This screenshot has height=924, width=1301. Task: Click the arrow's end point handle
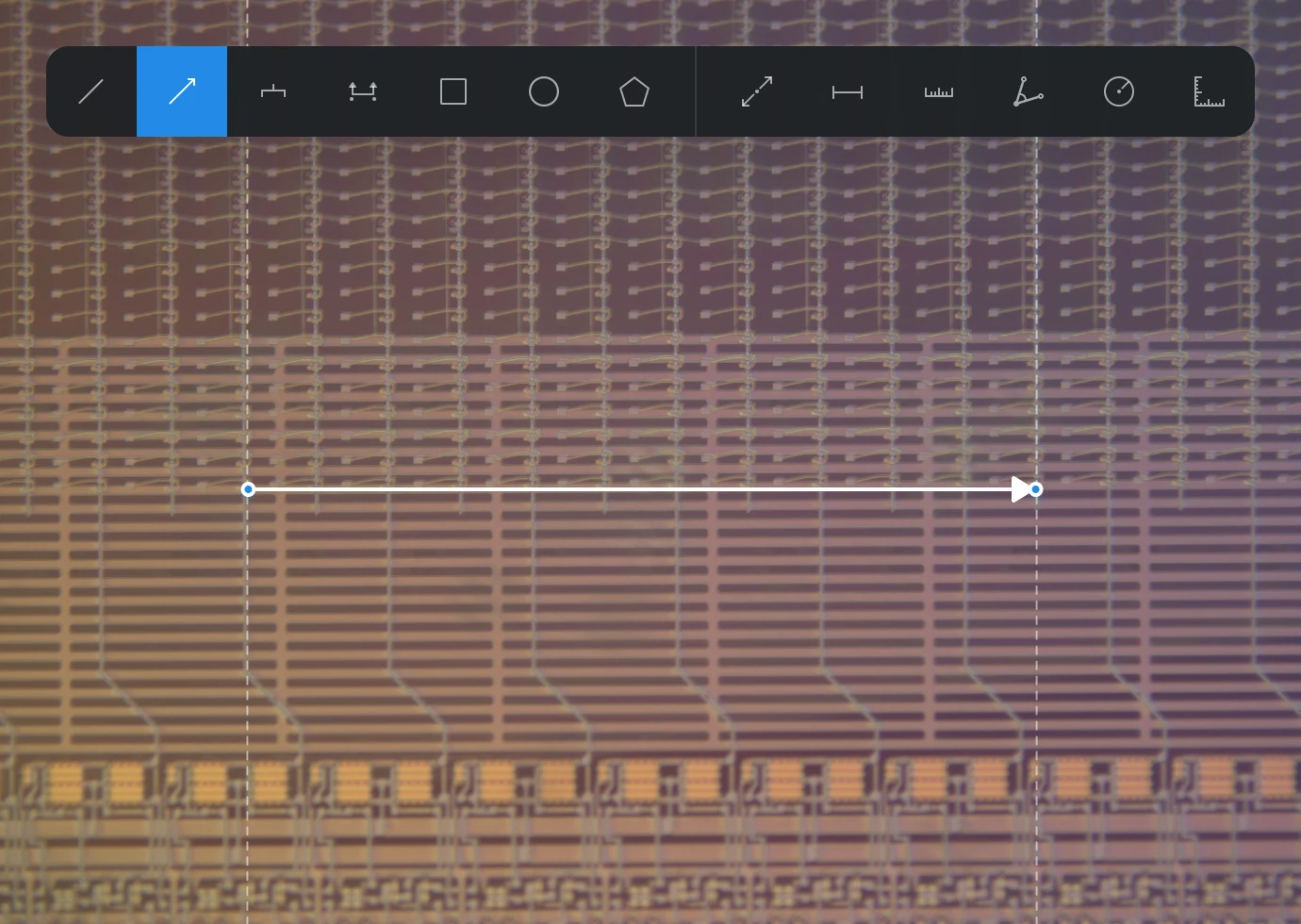pos(1036,489)
